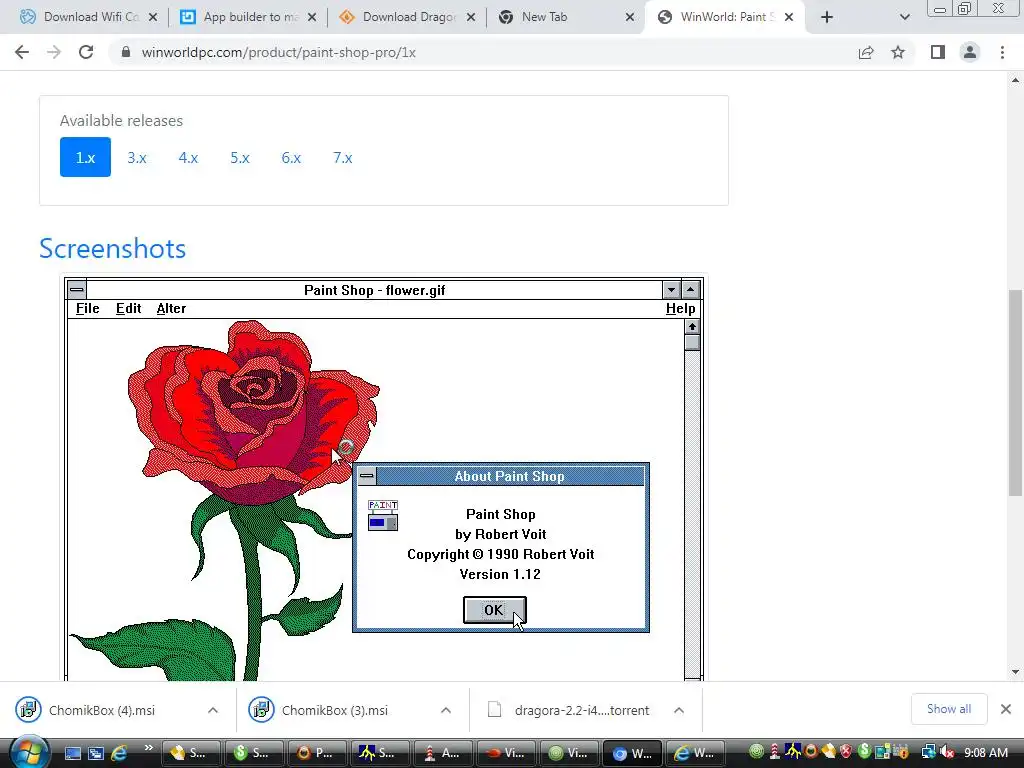Screen dimensions: 1024x768
Task: Click the browser forward arrow
Action: click(x=54, y=52)
